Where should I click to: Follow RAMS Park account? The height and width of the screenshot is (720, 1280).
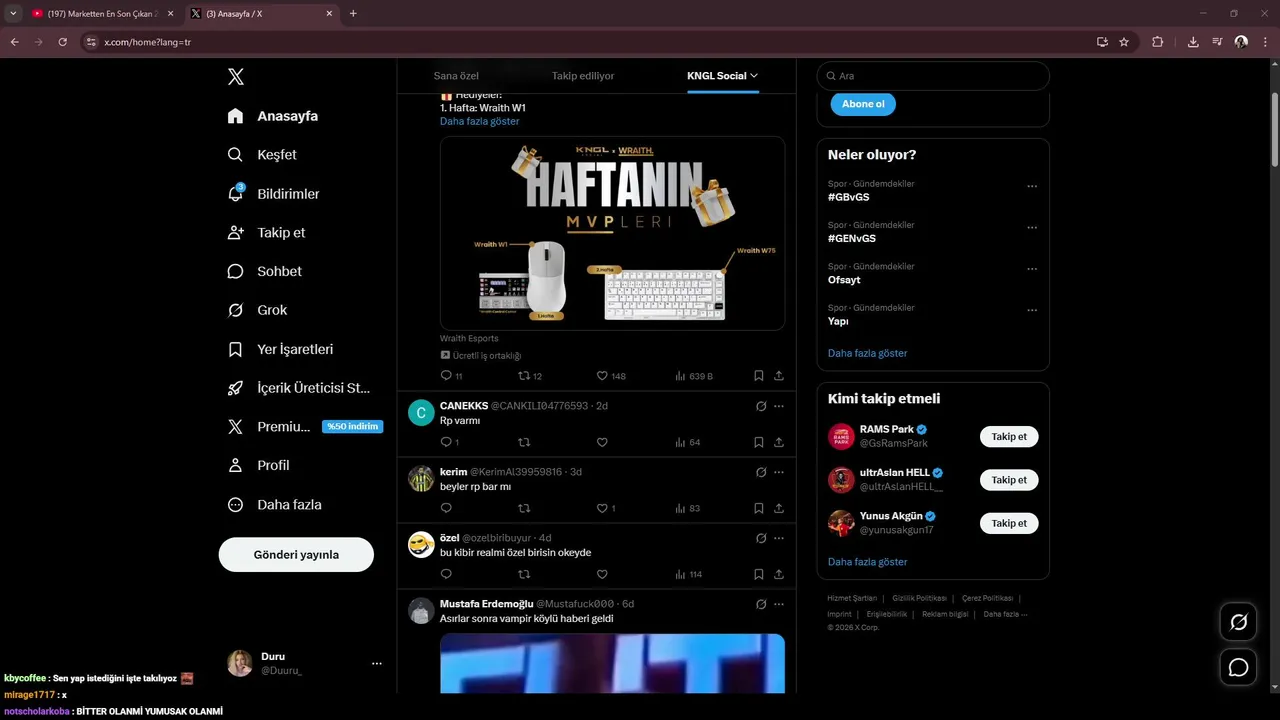pos(1009,437)
